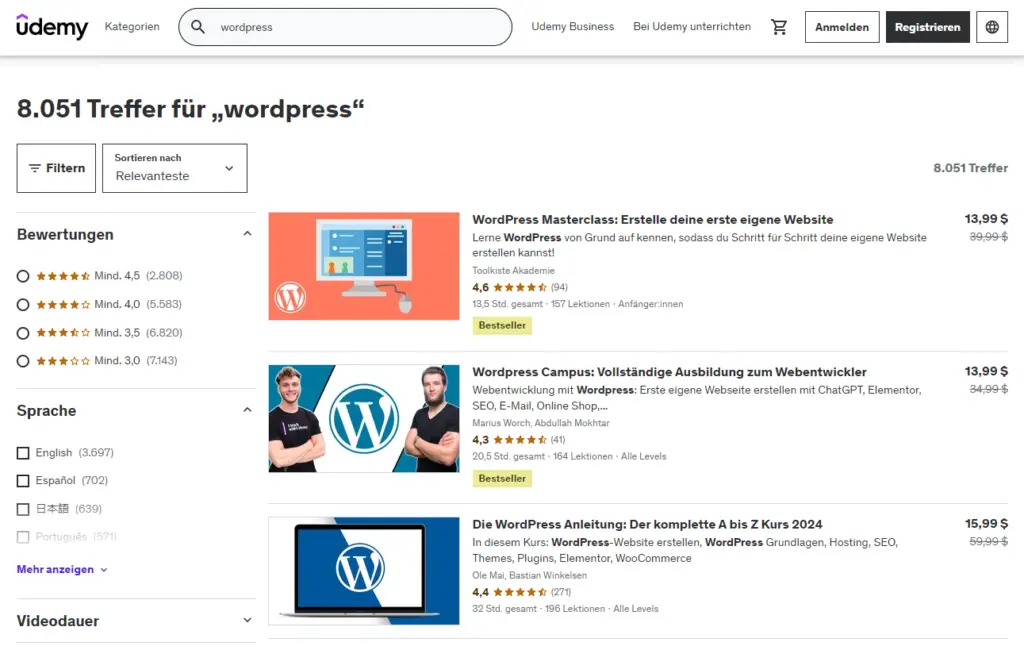
Task: Check the Español language checkbox
Action: pos(23,481)
